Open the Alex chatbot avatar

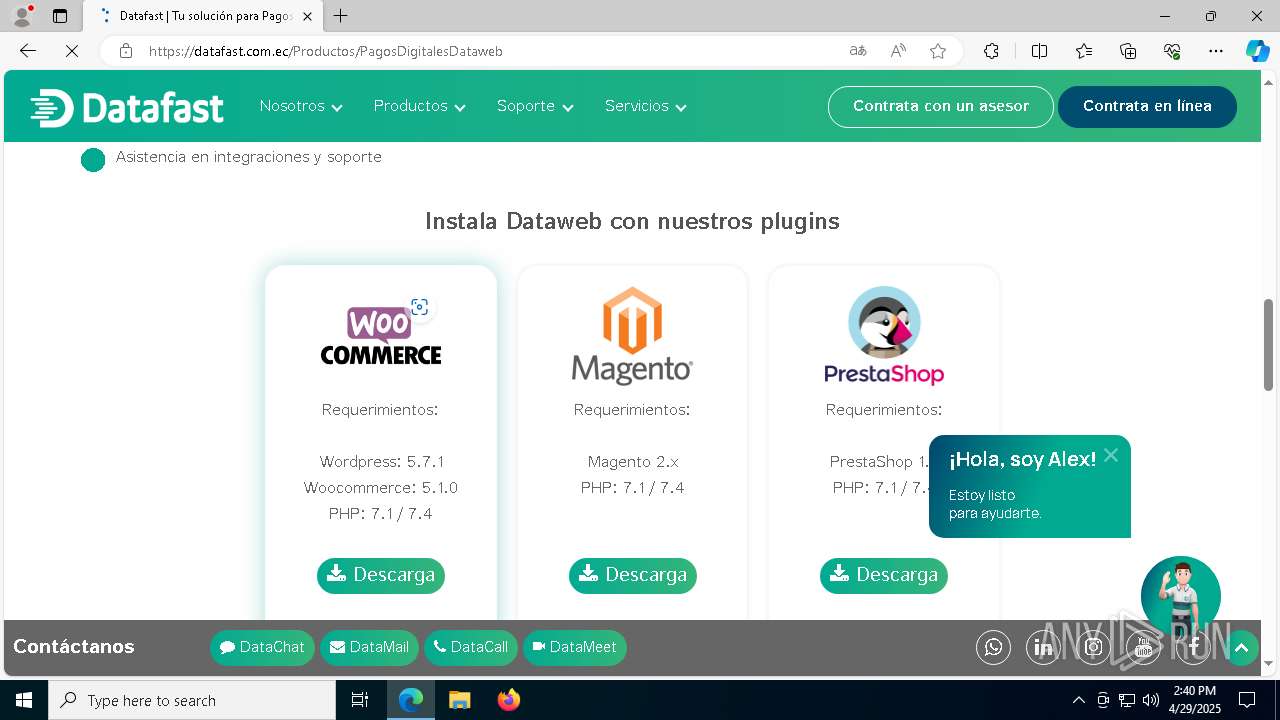(1181, 597)
